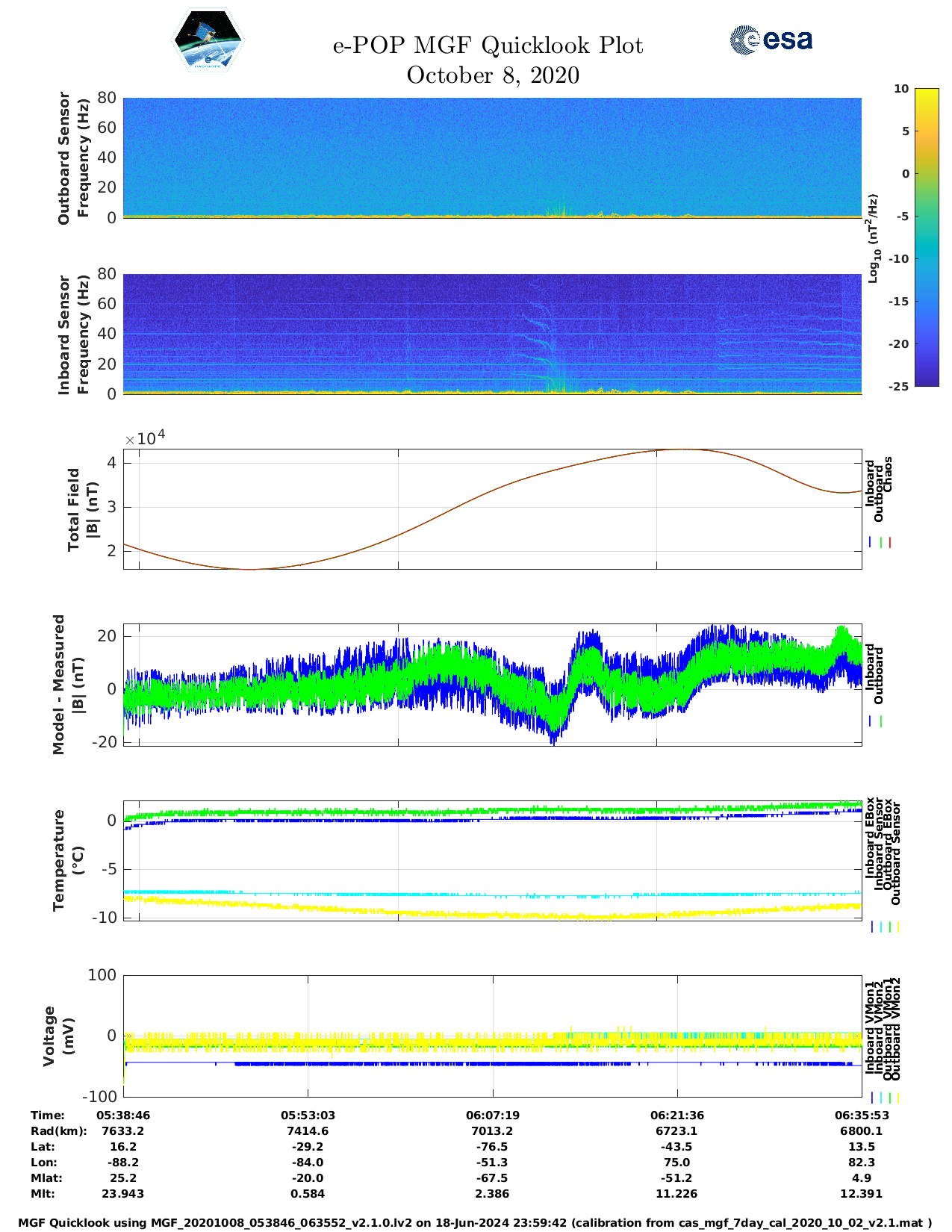Image resolution: width=952 pixels, height=1232 pixels.
Task: Click green Outboard legend marker of Model - Measured
Action: pos(881,721)
